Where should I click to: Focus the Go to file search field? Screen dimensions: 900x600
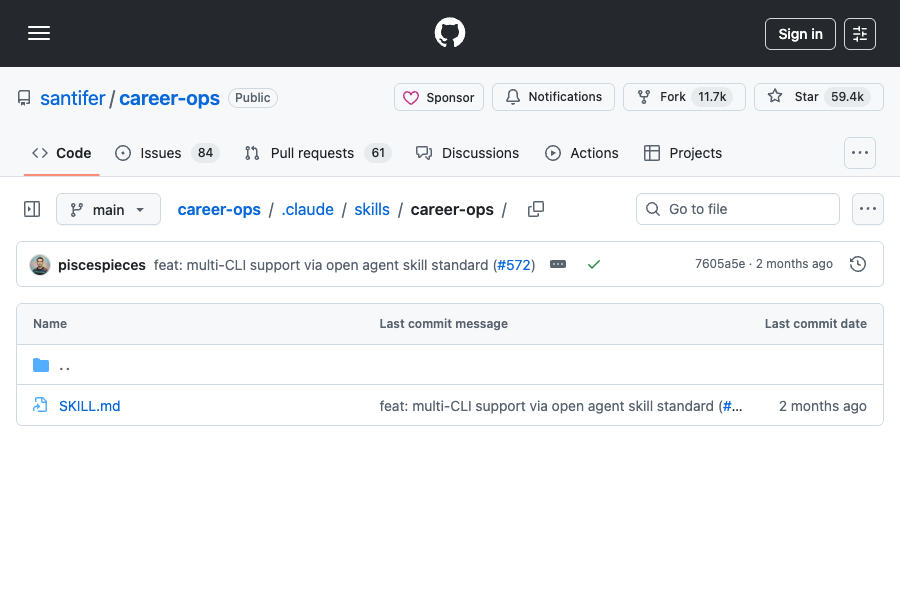click(x=738, y=209)
